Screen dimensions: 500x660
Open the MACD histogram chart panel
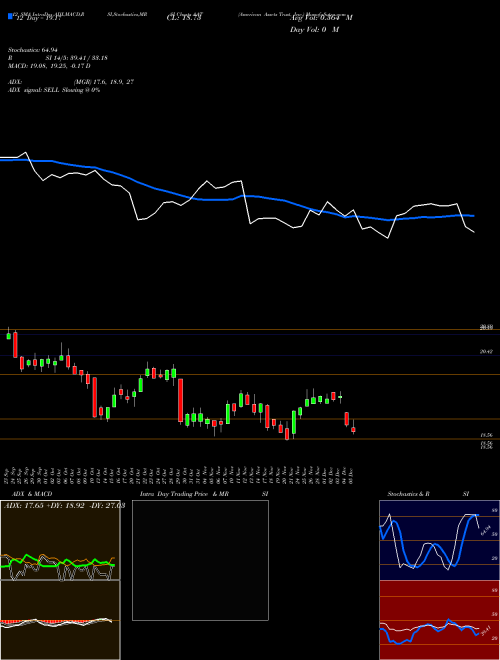pyautogui.click(x=60, y=620)
